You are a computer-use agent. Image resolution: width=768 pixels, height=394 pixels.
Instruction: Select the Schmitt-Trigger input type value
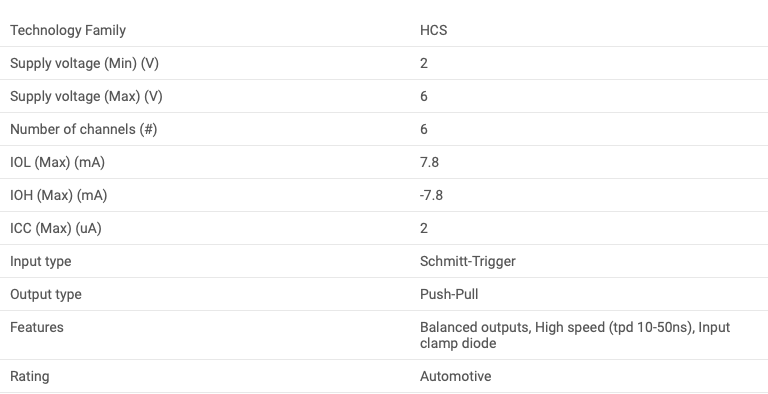click(468, 262)
